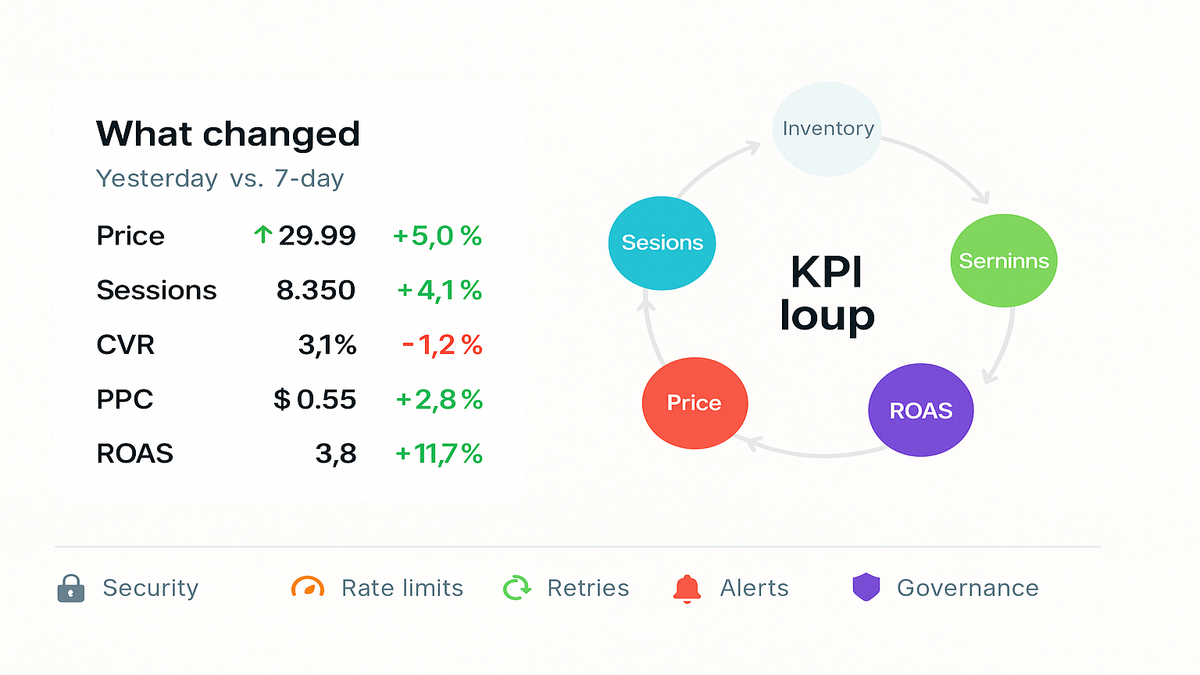Open the Rate limits label
Image resolution: width=1200 pixels, height=675 pixels.
tap(402, 588)
